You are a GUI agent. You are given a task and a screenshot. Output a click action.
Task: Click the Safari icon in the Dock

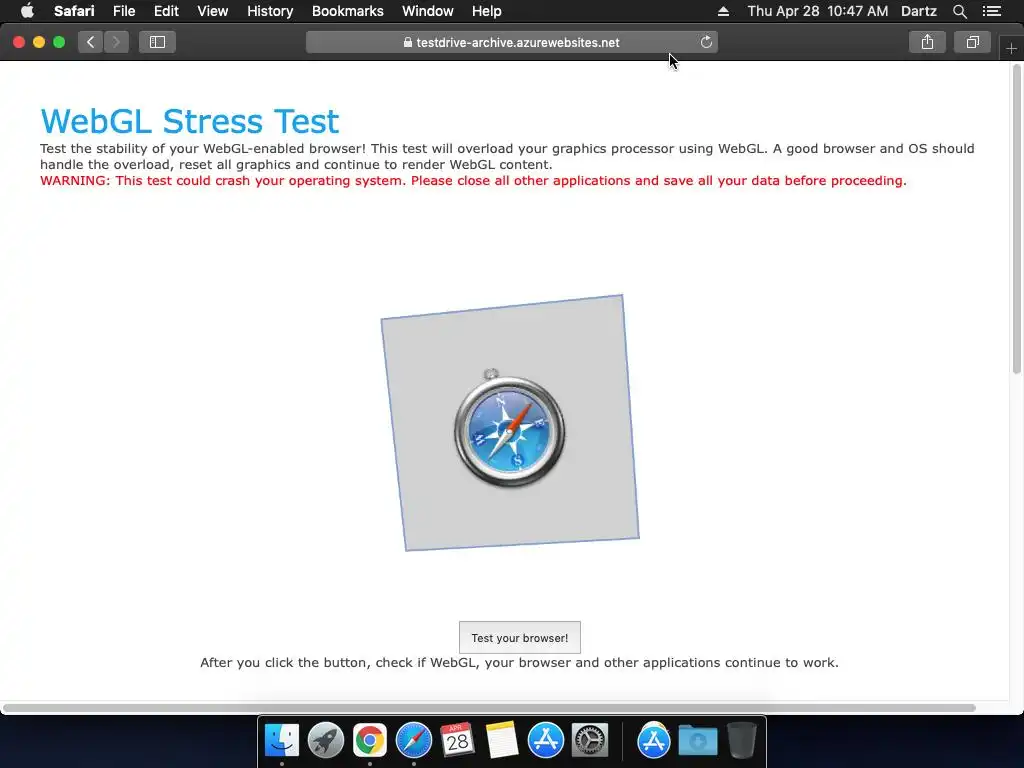[413, 740]
